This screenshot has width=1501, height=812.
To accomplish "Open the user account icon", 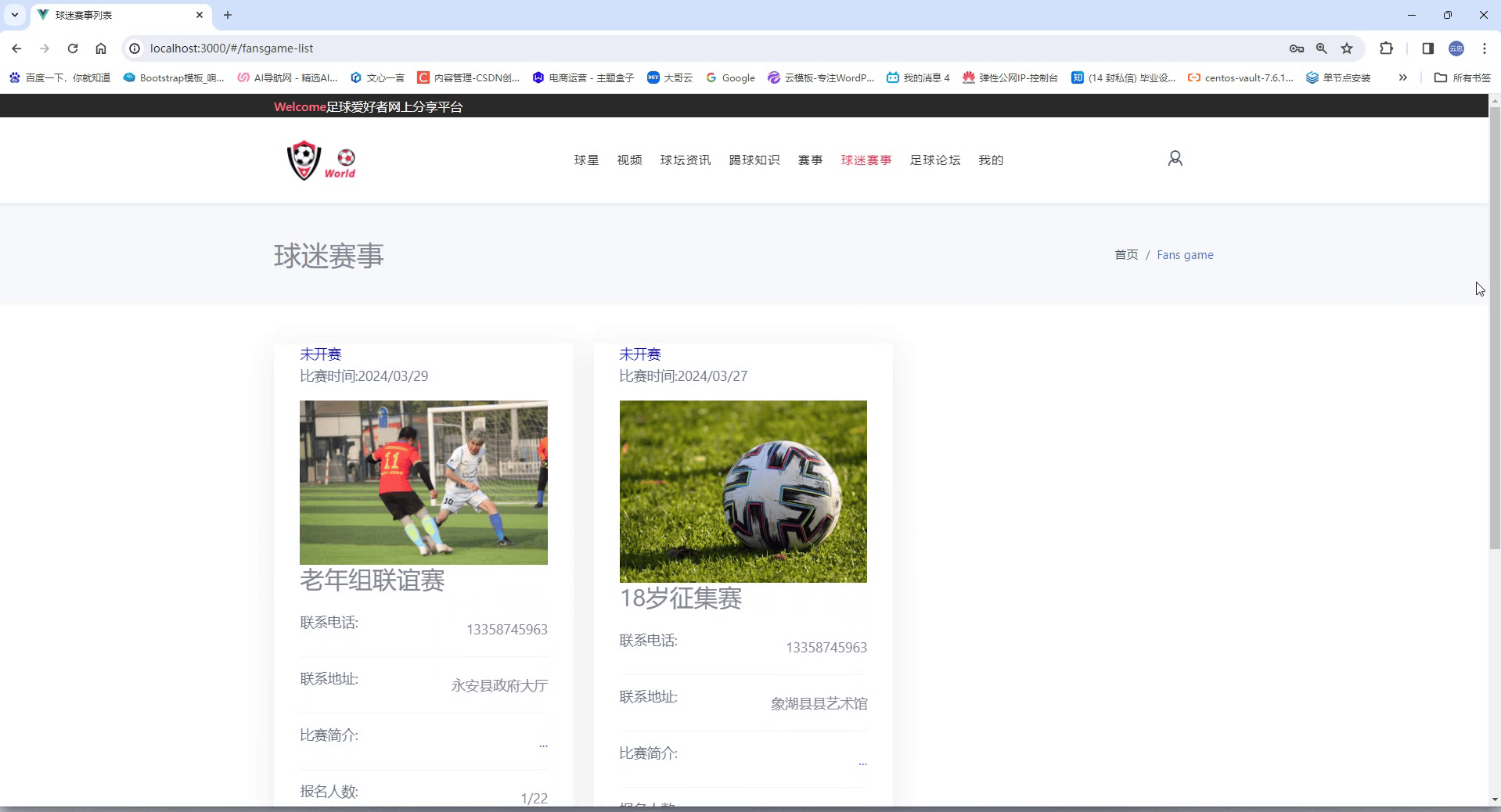I will pyautogui.click(x=1175, y=158).
